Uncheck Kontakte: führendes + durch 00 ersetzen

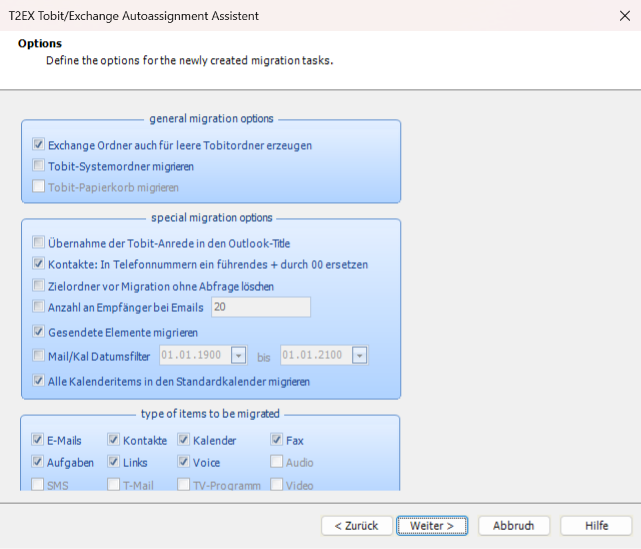(x=38, y=264)
